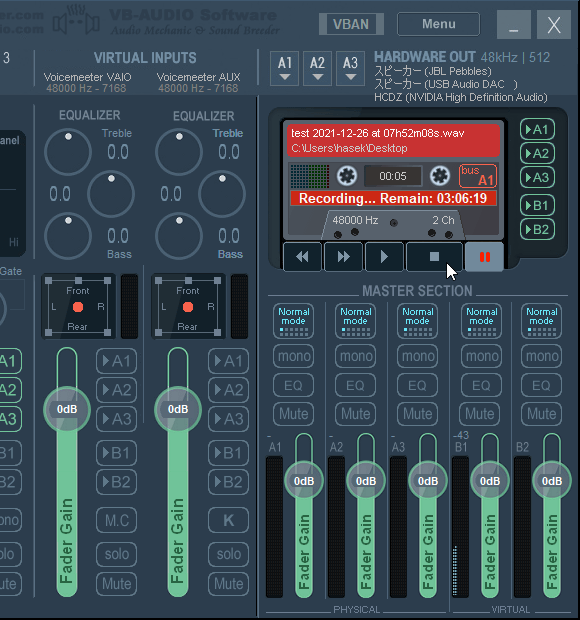Click the VAIO Front/Rear pan pad dot
The image size is (580, 620).
[78, 307]
